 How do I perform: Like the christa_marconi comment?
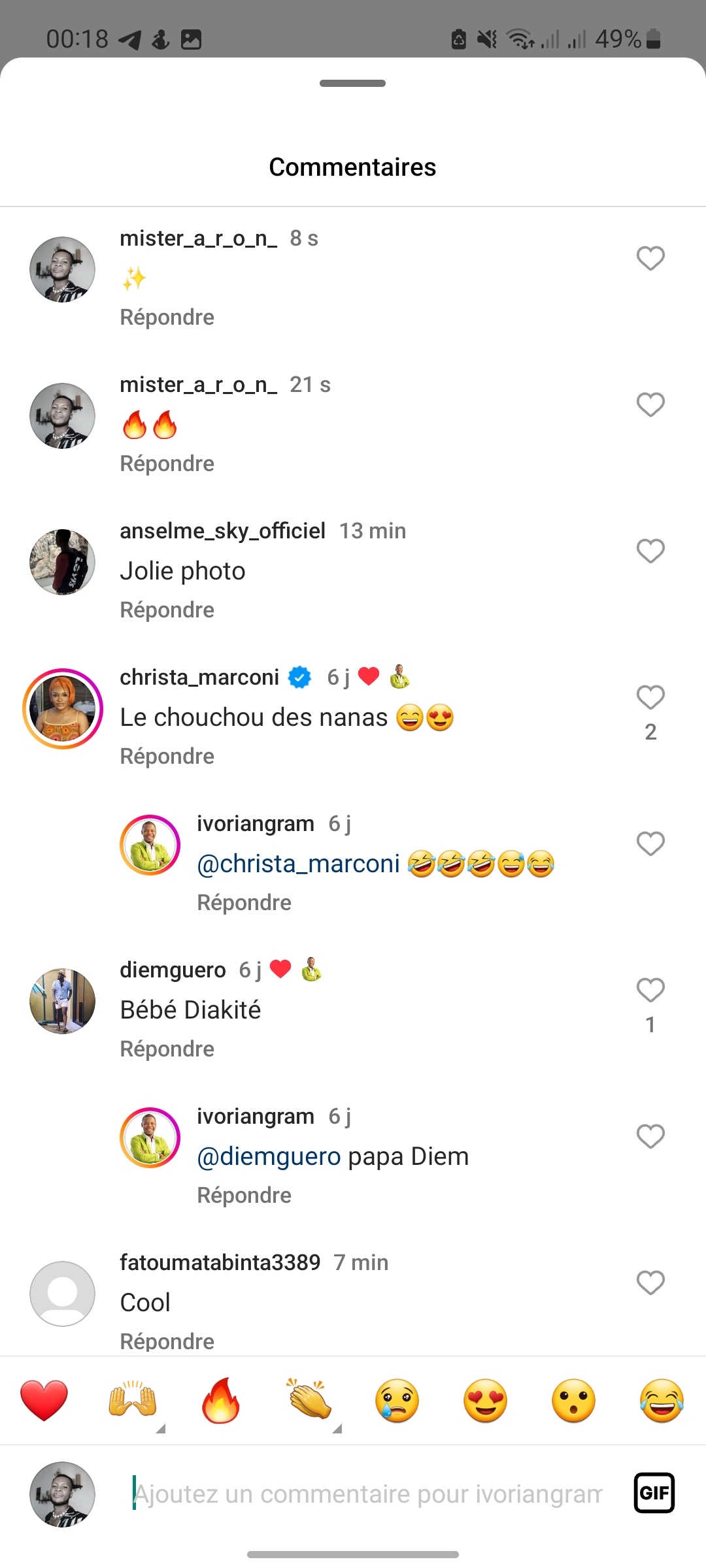[x=650, y=698]
